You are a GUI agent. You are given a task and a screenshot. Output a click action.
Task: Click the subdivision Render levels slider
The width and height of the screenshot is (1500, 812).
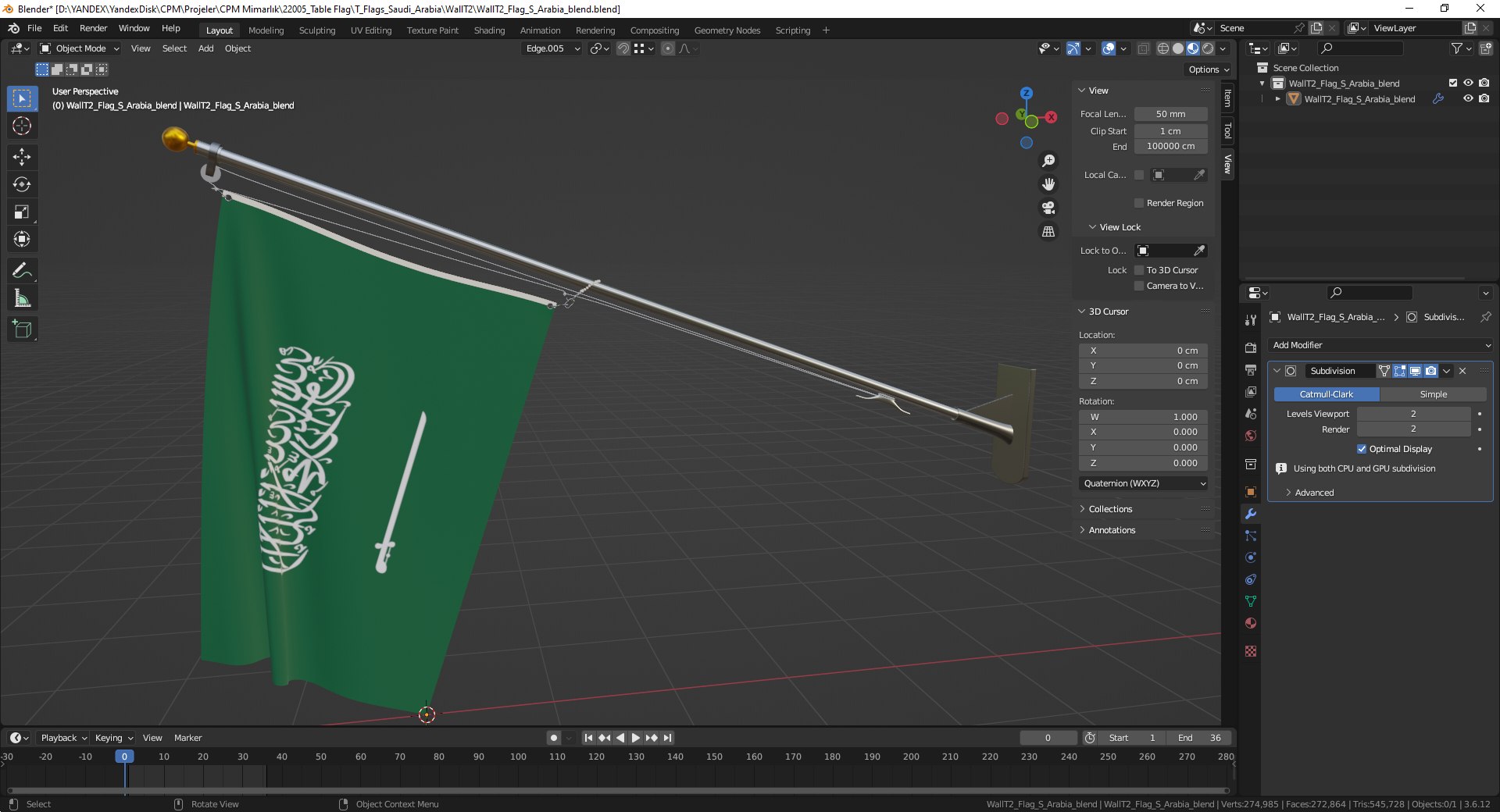tap(1413, 429)
